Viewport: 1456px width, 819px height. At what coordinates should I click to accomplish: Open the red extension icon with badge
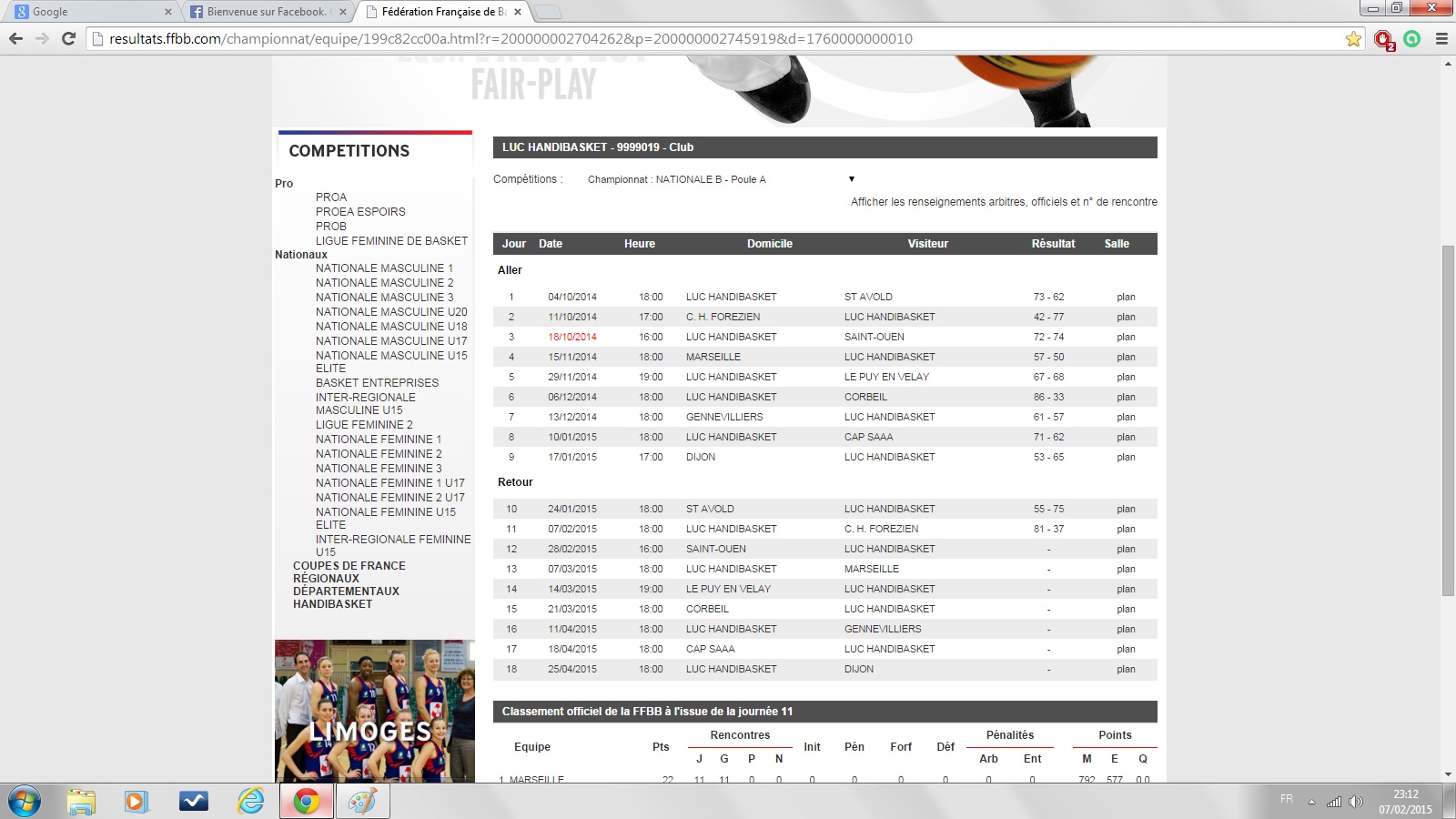tap(1384, 39)
